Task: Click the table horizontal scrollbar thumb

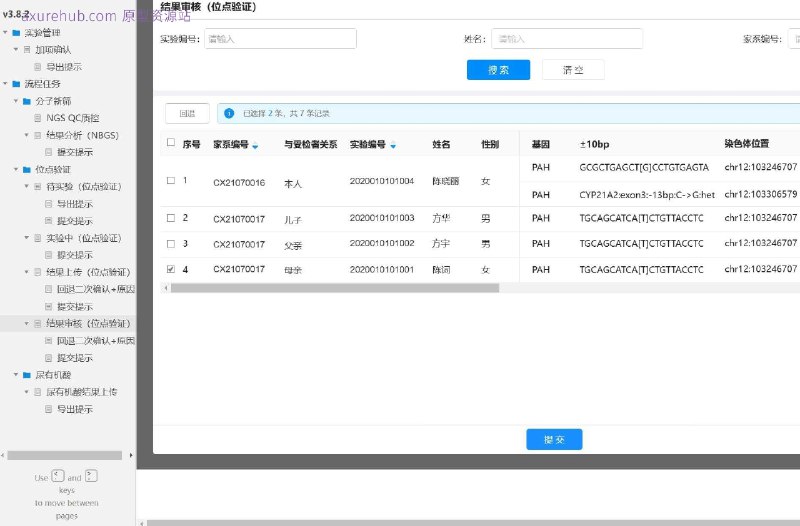Action: pyautogui.click(x=335, y=288)
